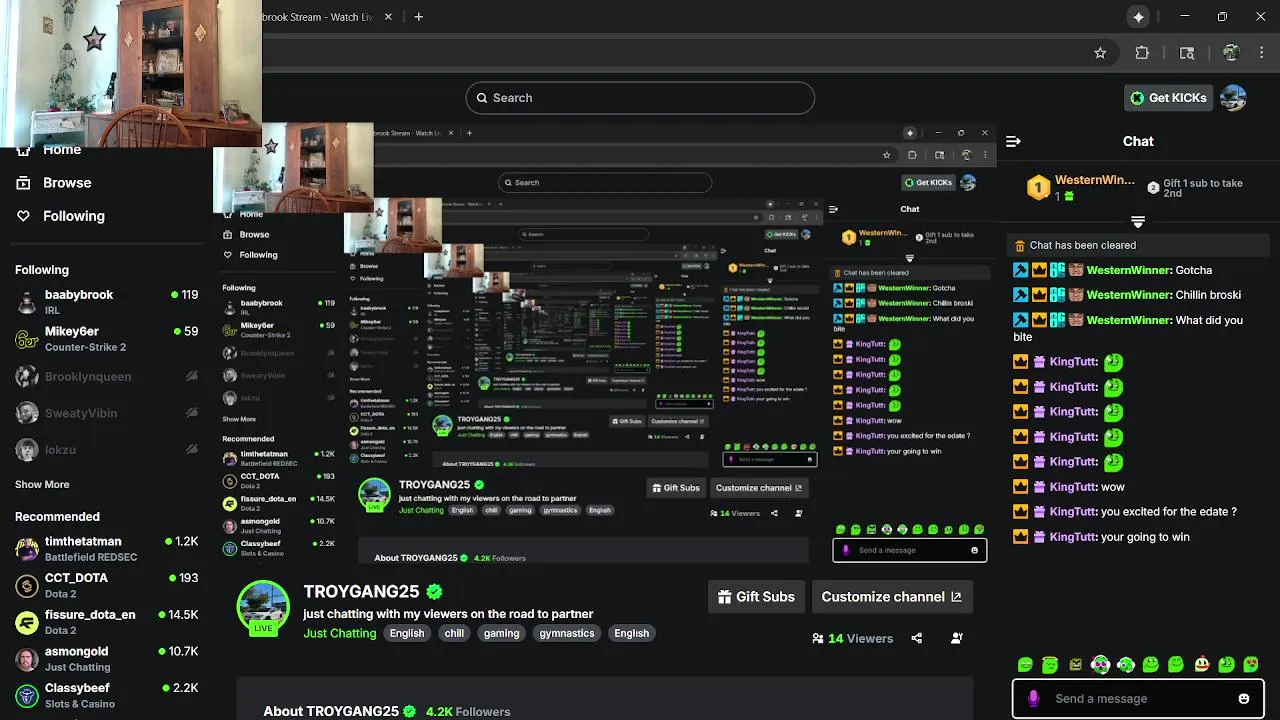The image size is (1280, 720).
Task: Open the Chrome profile avatar in the toolbar
Action: [x=1231, y=53]
